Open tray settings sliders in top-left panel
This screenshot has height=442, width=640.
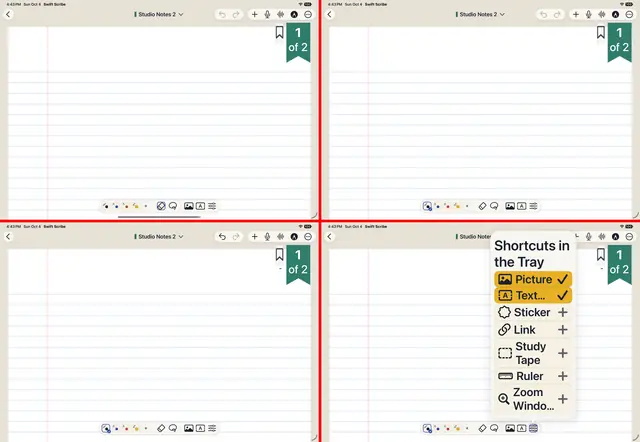tap(212, 206)
